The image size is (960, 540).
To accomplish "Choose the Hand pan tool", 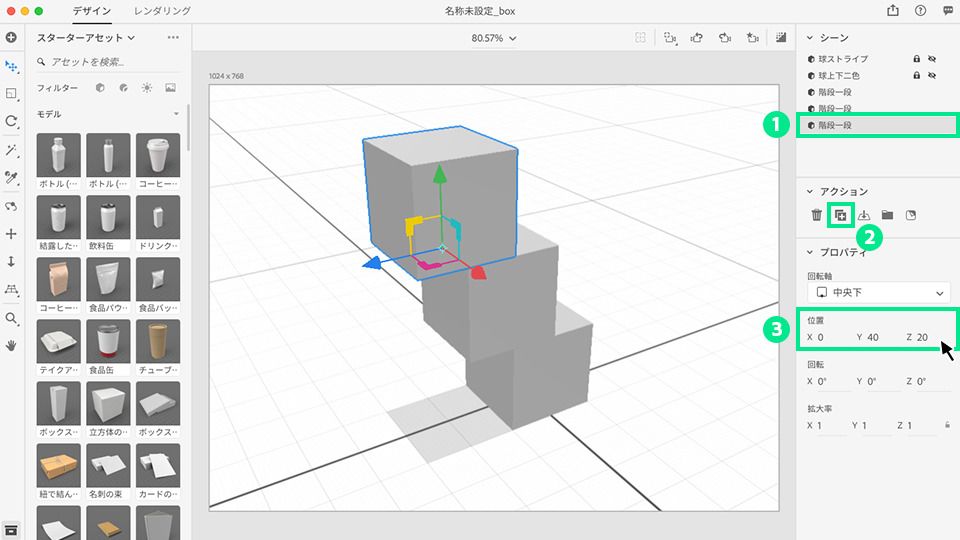I will click(x=12, y=345).
